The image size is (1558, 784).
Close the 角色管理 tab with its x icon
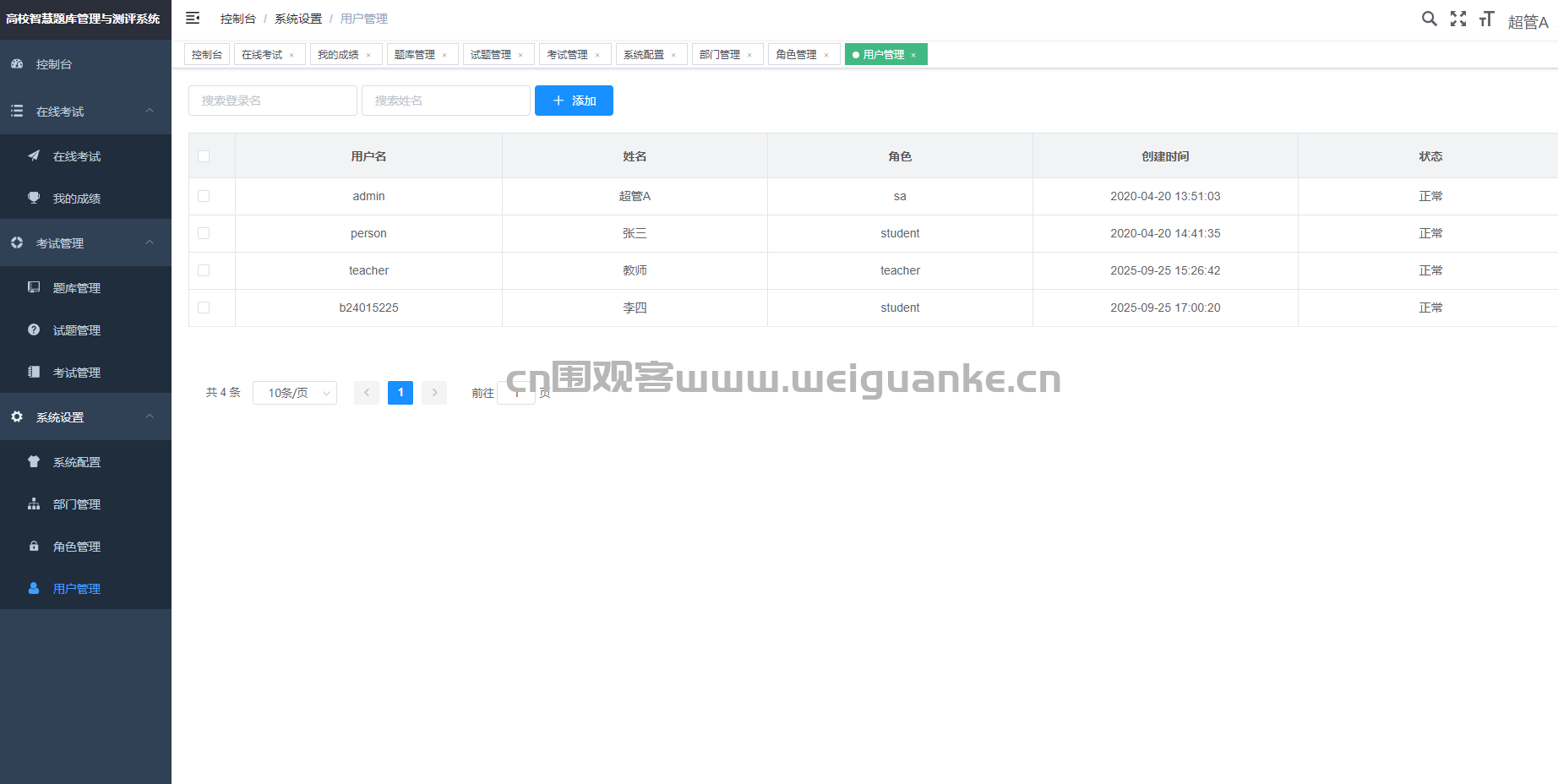click(x=826, y=55)
